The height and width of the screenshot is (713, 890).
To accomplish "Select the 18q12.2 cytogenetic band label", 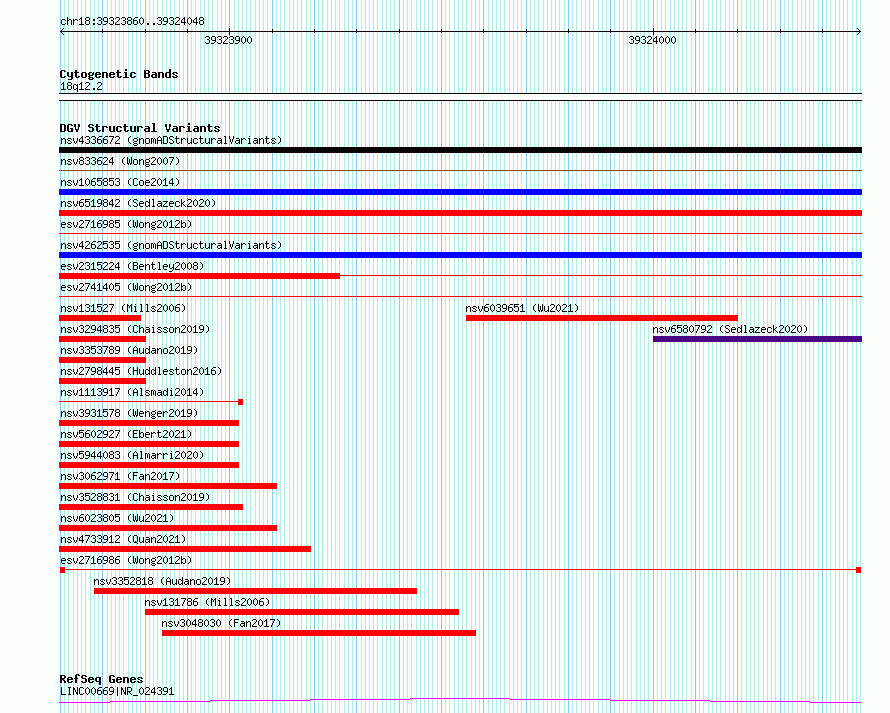I will point(81,86).
